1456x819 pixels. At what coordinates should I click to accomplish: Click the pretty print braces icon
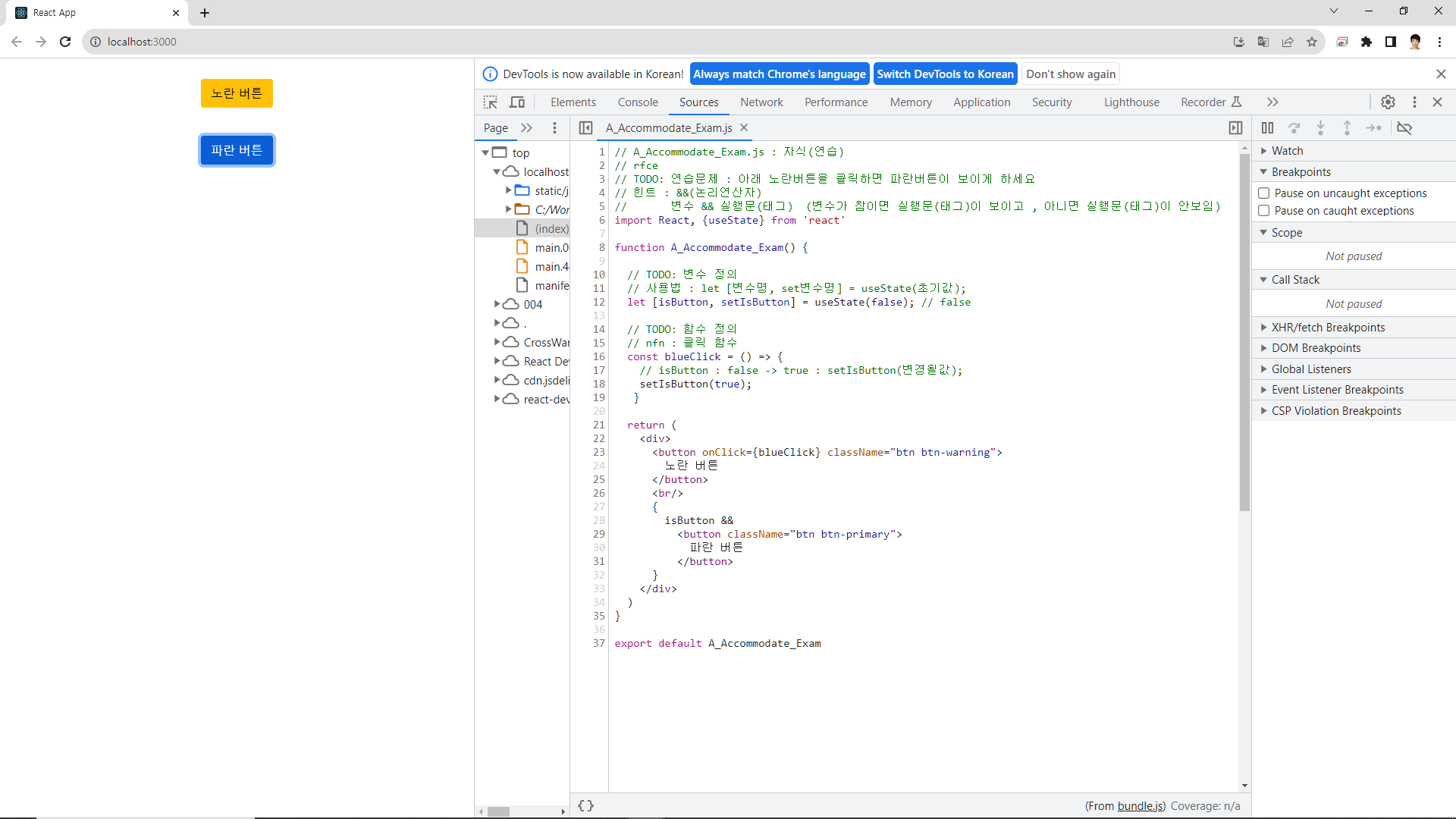tap(585, 805)
